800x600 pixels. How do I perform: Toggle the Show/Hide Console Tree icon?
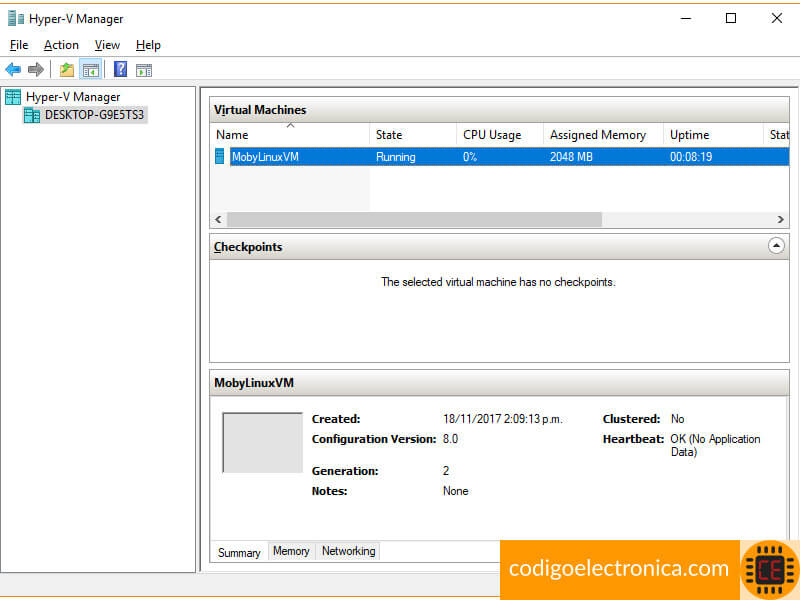click(x=91, y=70)
